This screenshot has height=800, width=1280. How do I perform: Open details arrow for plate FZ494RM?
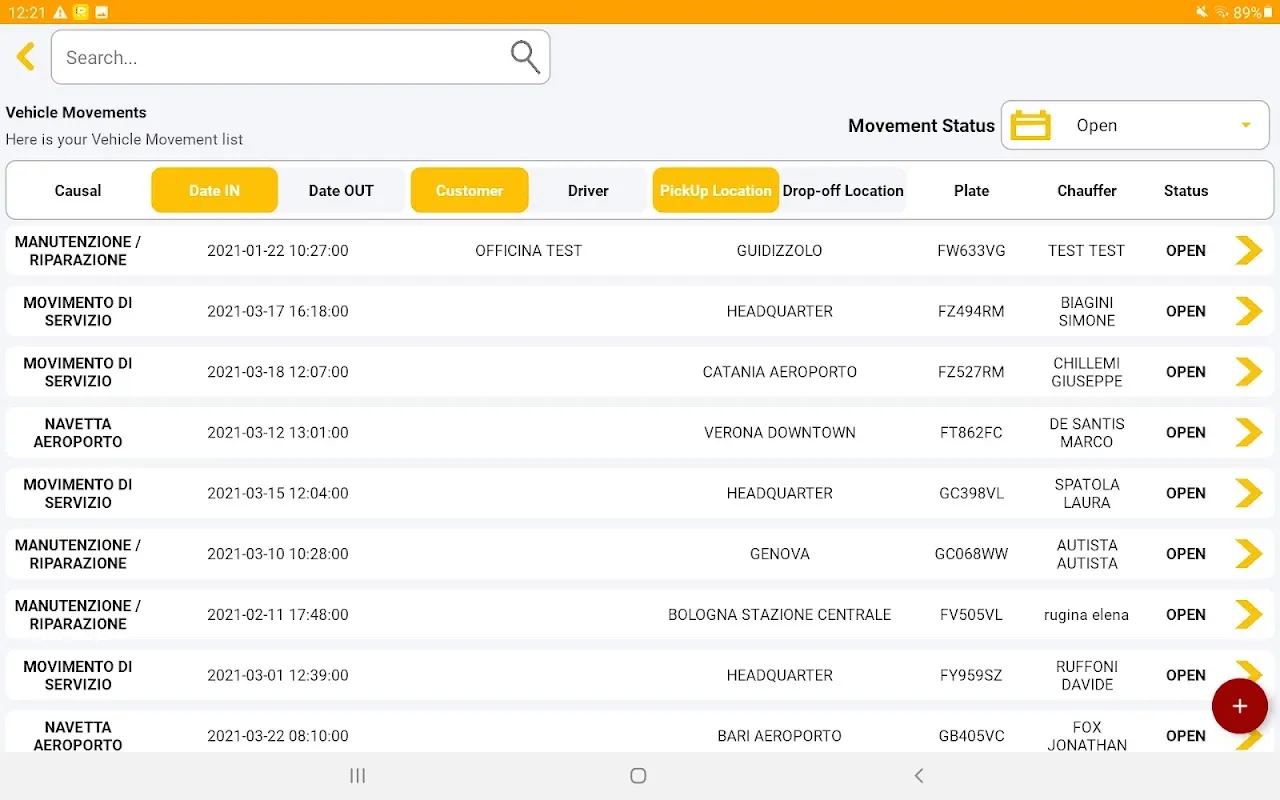[1248, 311]
